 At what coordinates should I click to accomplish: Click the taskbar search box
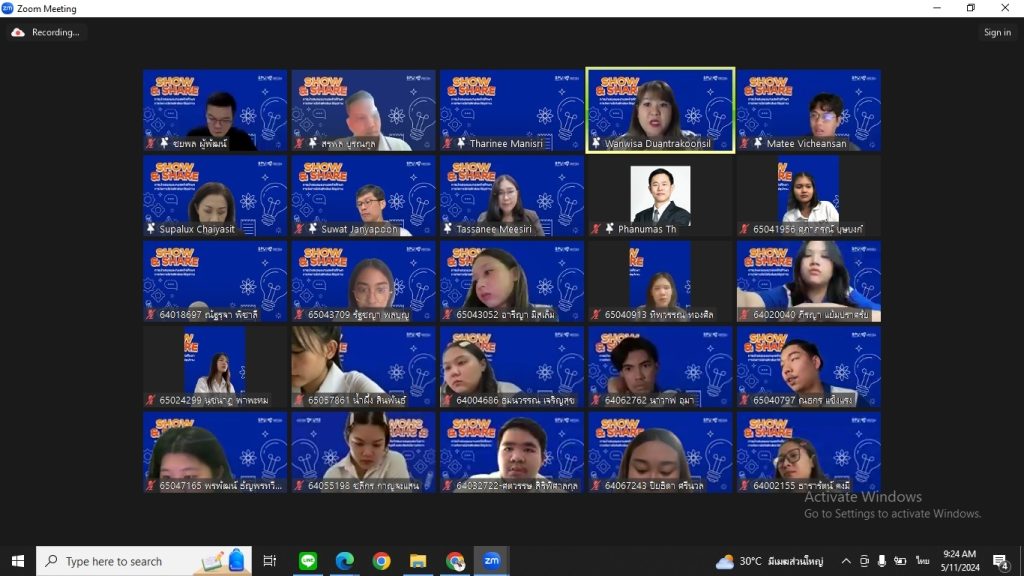pos(144,561)
